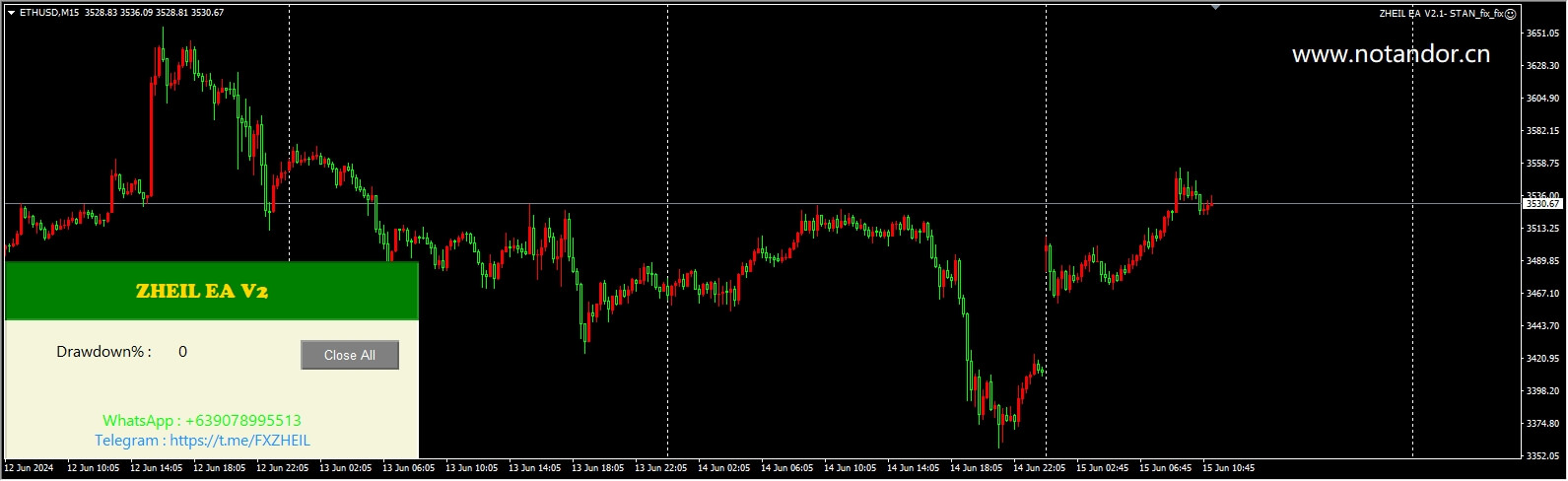Viewport: 1568px width, 481px height.
Task: Click the 14 Jun 22:05 time label
Action: [x=1039, y=468]
